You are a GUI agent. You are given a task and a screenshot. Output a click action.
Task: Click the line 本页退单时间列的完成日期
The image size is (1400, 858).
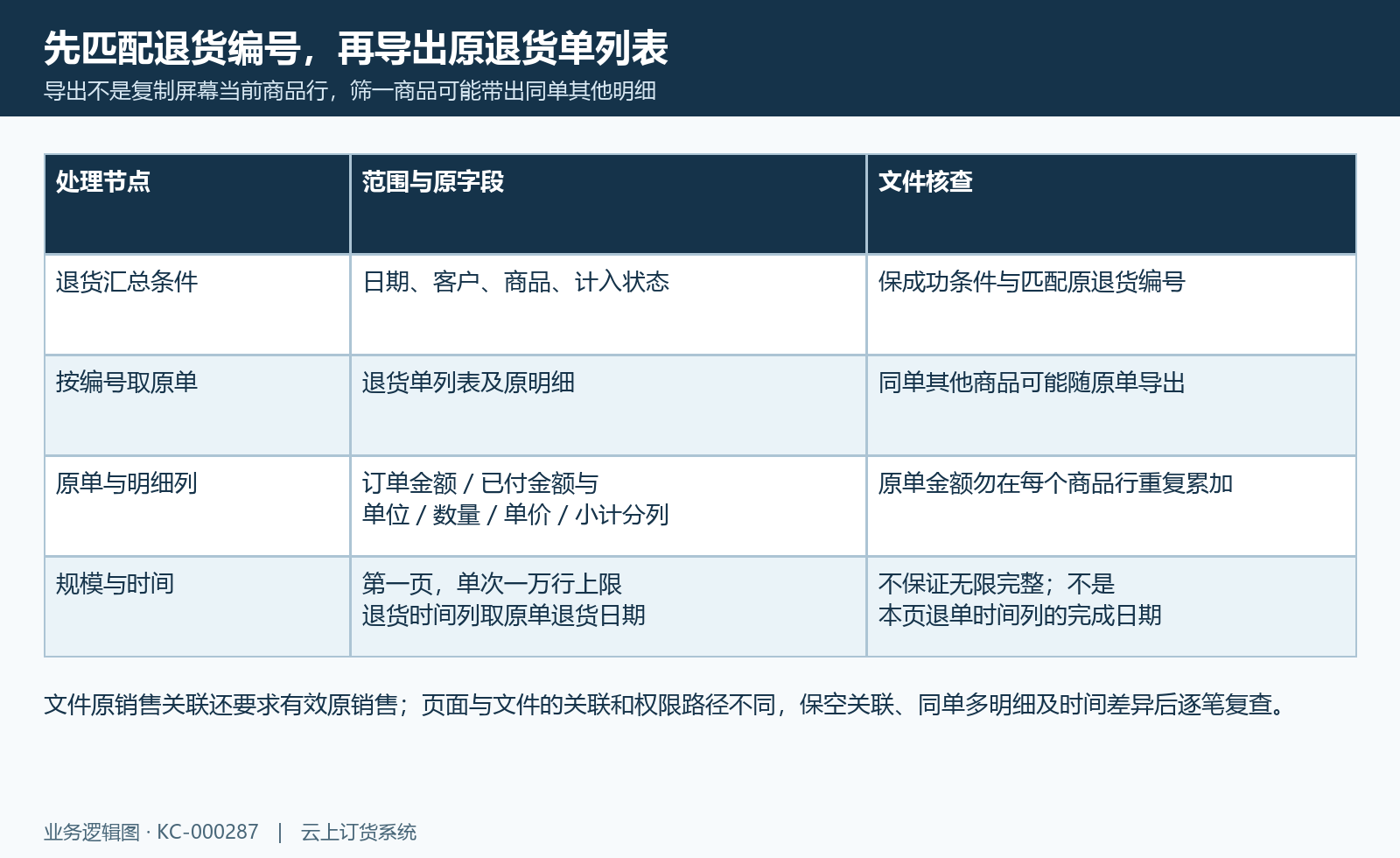click(x=1020, y=615)
